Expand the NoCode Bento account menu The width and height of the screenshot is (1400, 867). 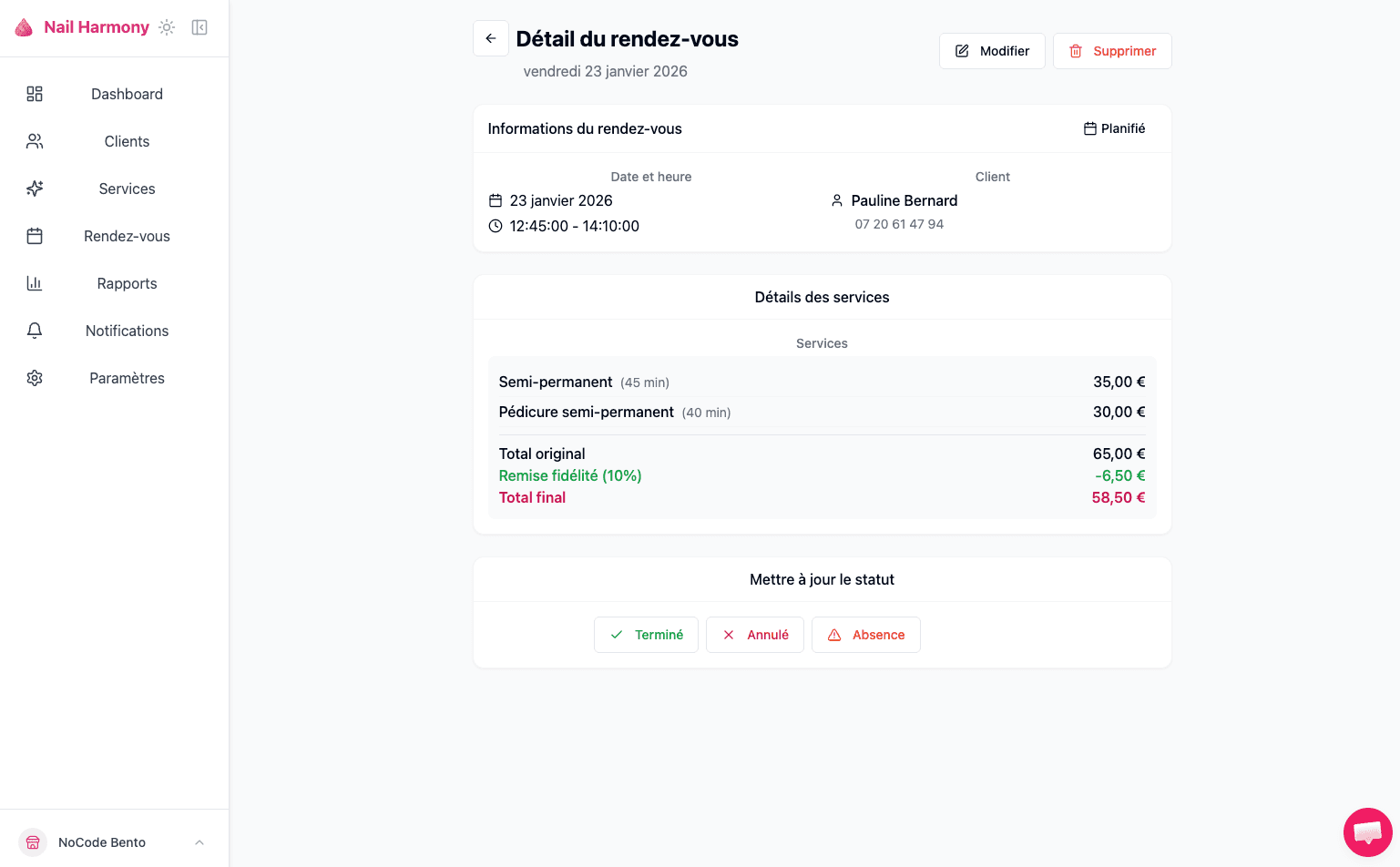pyautogui.click(x=199, y=842)
